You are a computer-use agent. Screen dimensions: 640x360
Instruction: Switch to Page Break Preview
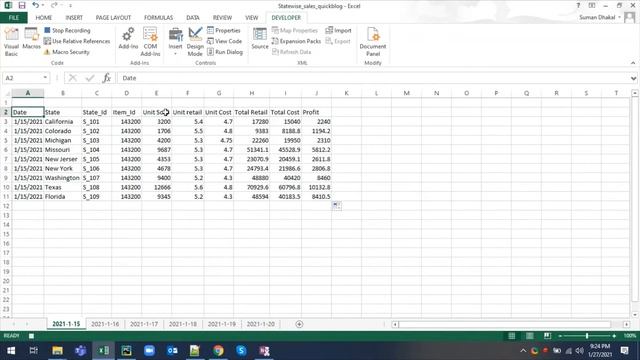coord(547,336)
